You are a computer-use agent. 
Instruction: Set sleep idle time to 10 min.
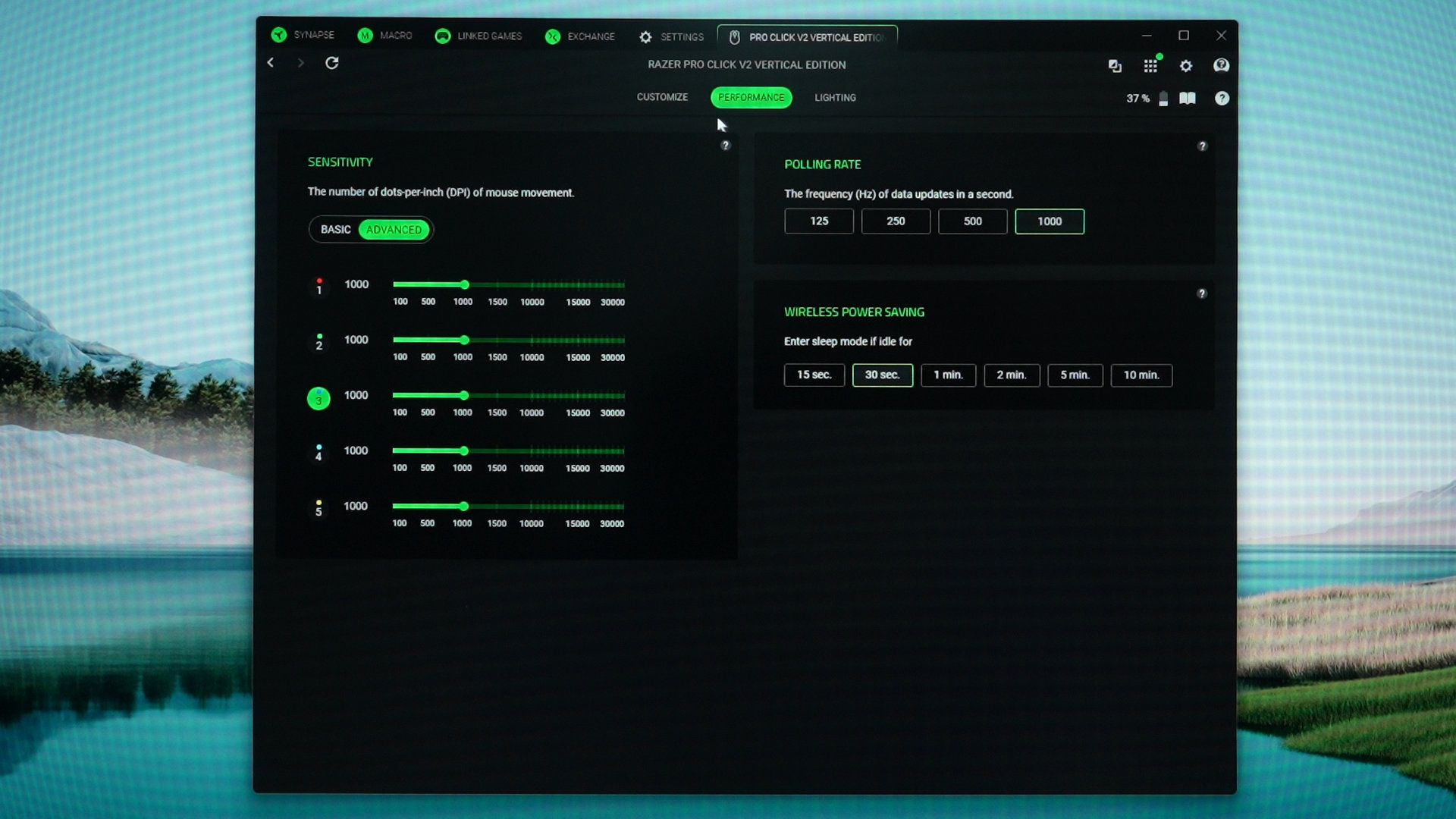pos(1141,375)
